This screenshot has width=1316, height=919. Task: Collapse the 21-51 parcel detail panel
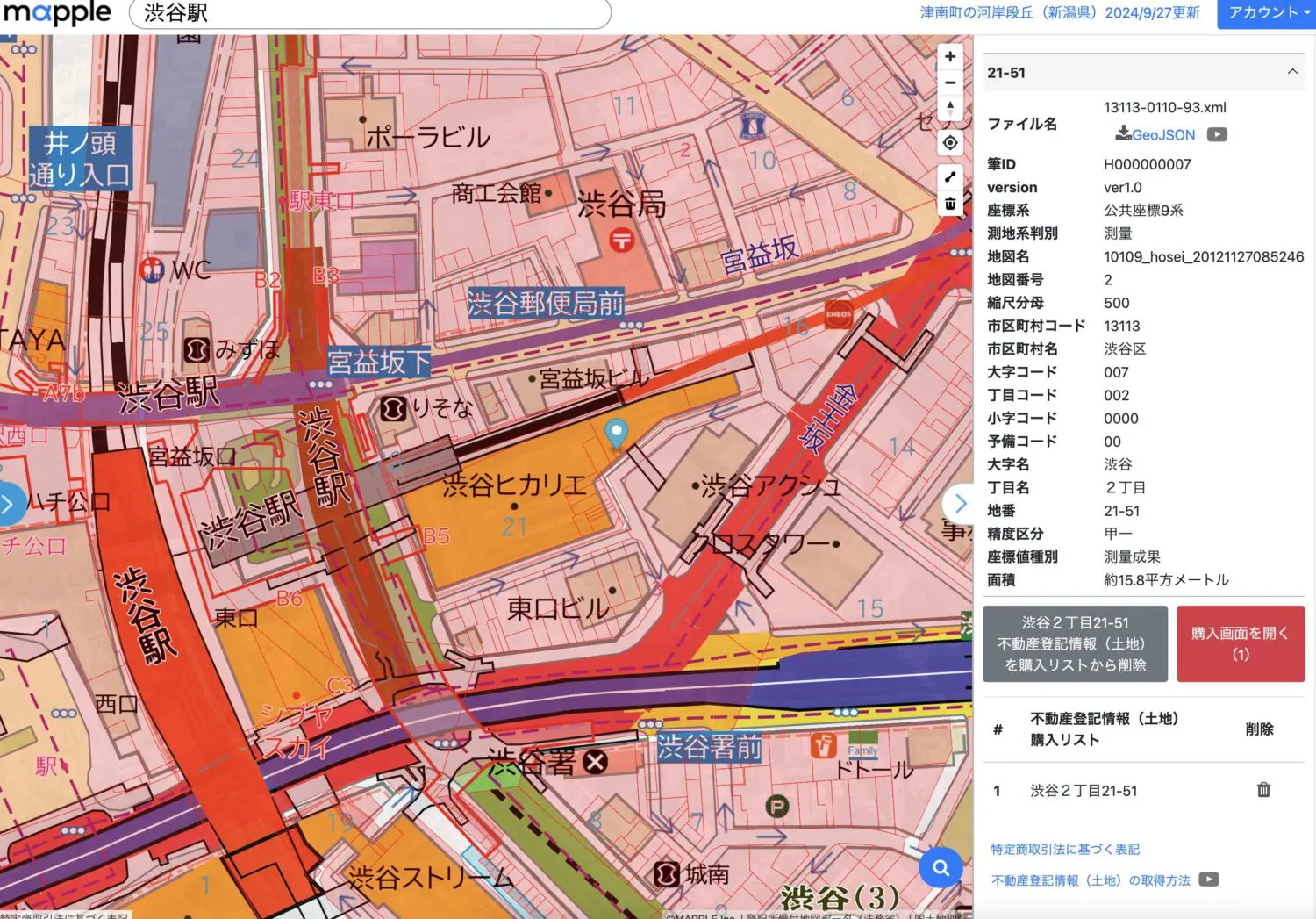point(1292,73)
